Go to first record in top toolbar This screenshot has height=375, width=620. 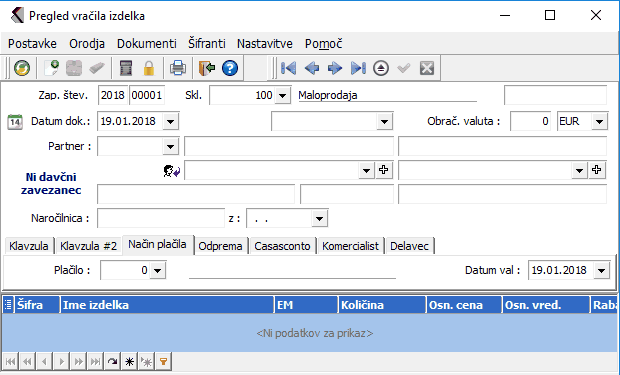point(288,68)
